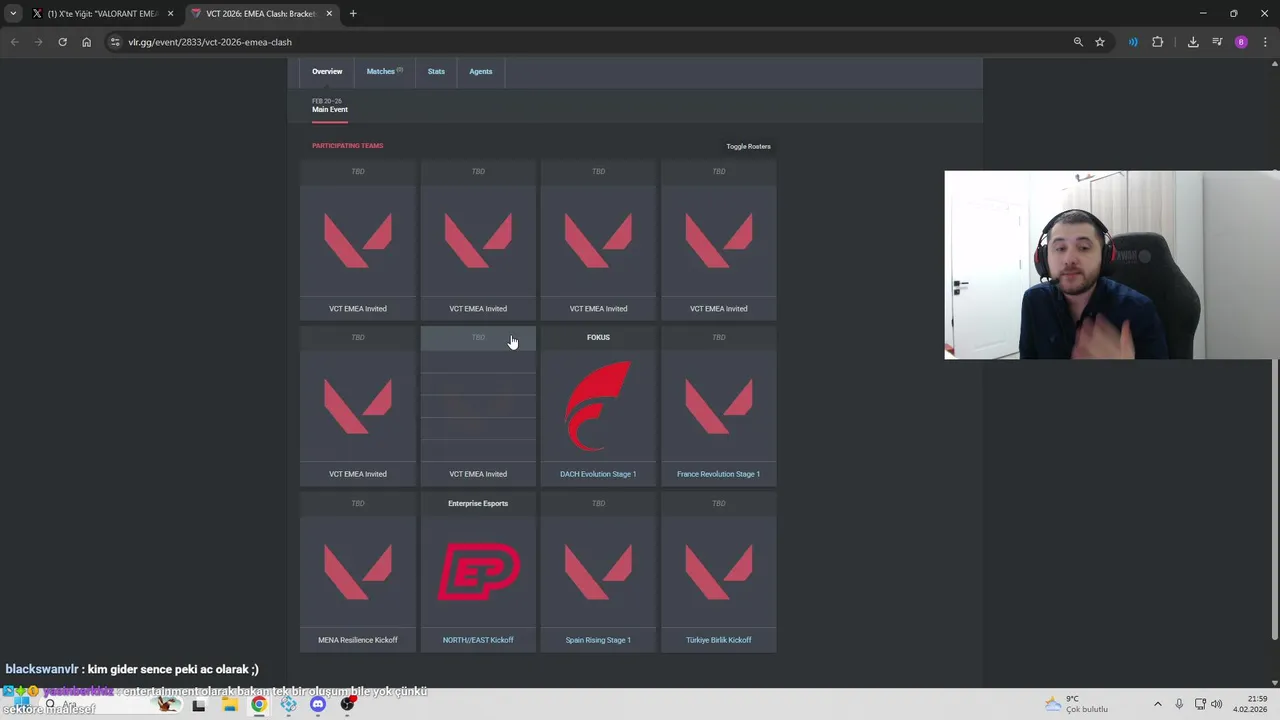Click the Spain Rising Stage 1 link
1280x720 pixels.
click(598, 640)
